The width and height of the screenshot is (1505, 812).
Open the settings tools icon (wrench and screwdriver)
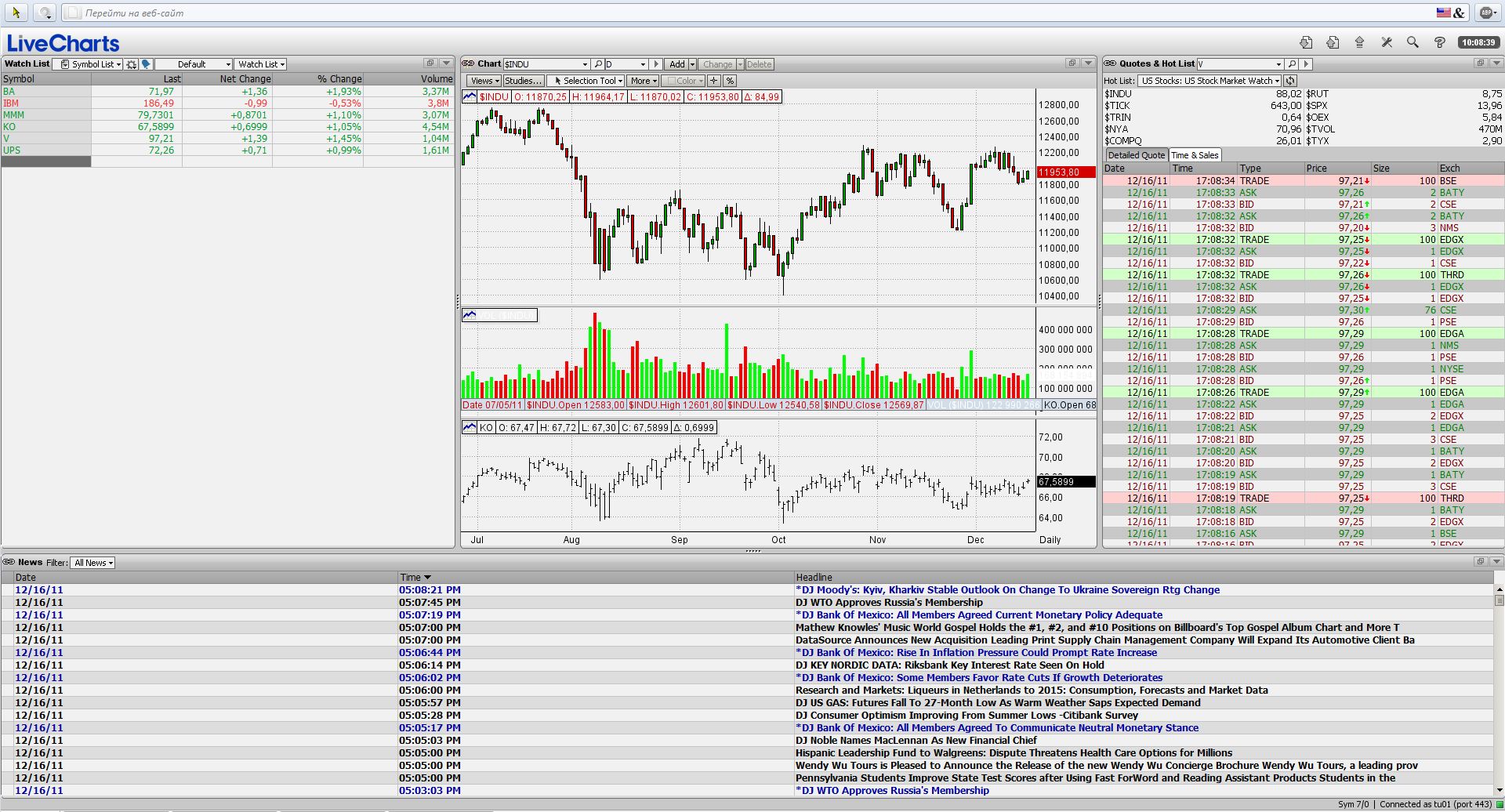tap(1386, 42)
